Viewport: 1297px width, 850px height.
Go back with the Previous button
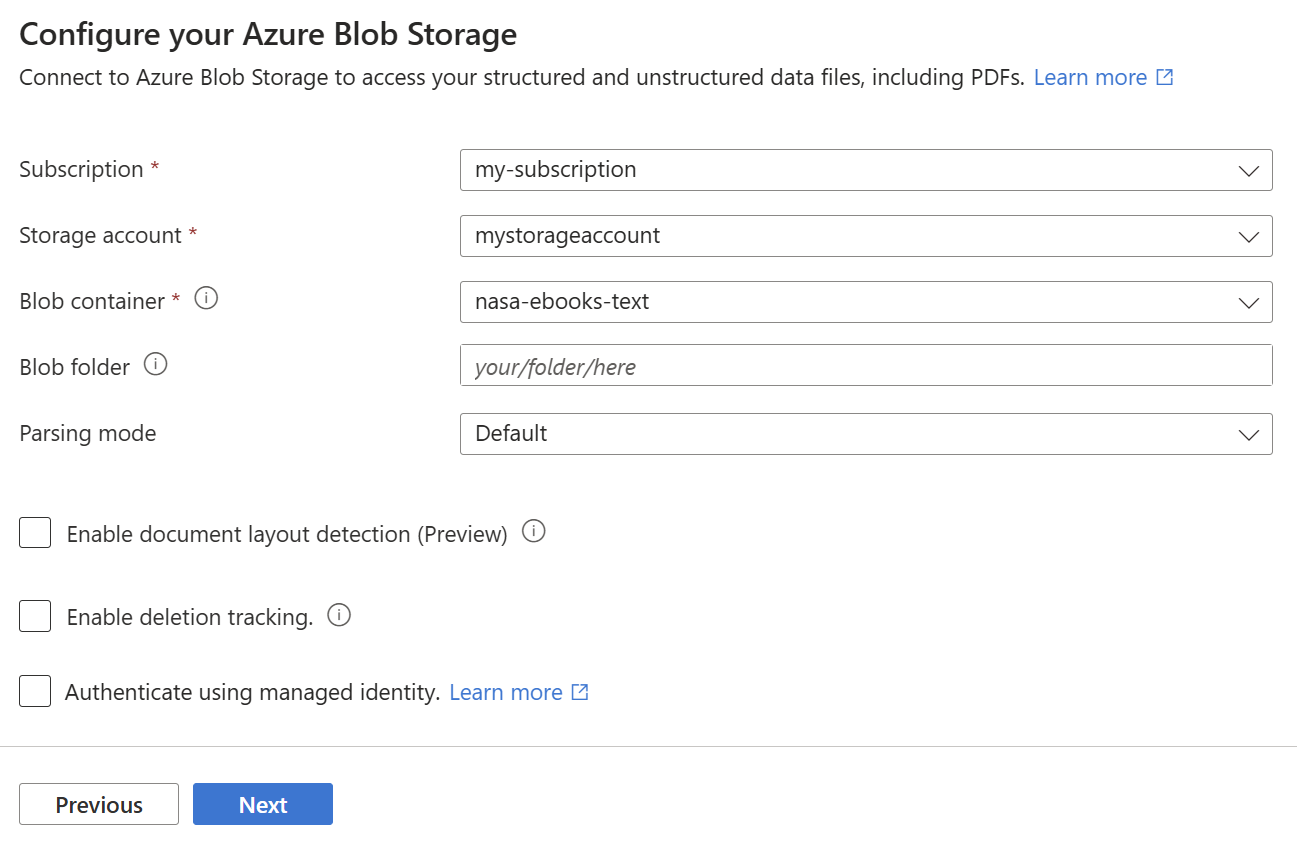point(99,804)
